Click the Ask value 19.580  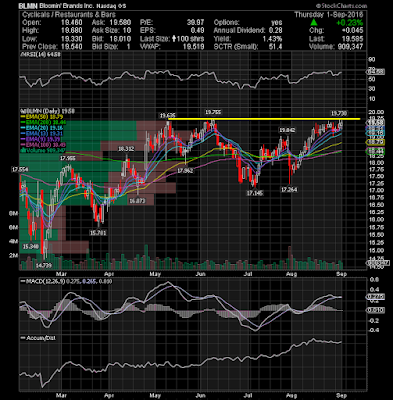click(120, 23)
